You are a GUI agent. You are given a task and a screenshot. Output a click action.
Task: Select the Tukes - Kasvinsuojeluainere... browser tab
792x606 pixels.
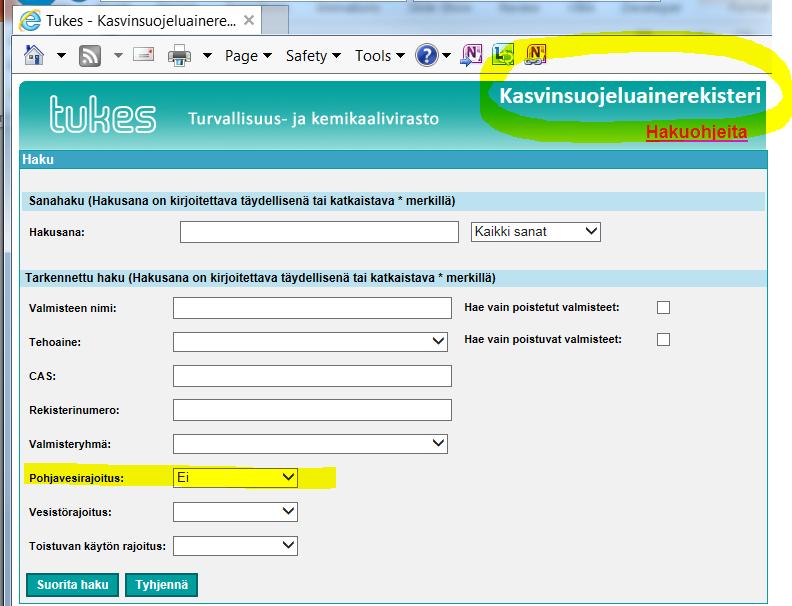click(137, 21)
